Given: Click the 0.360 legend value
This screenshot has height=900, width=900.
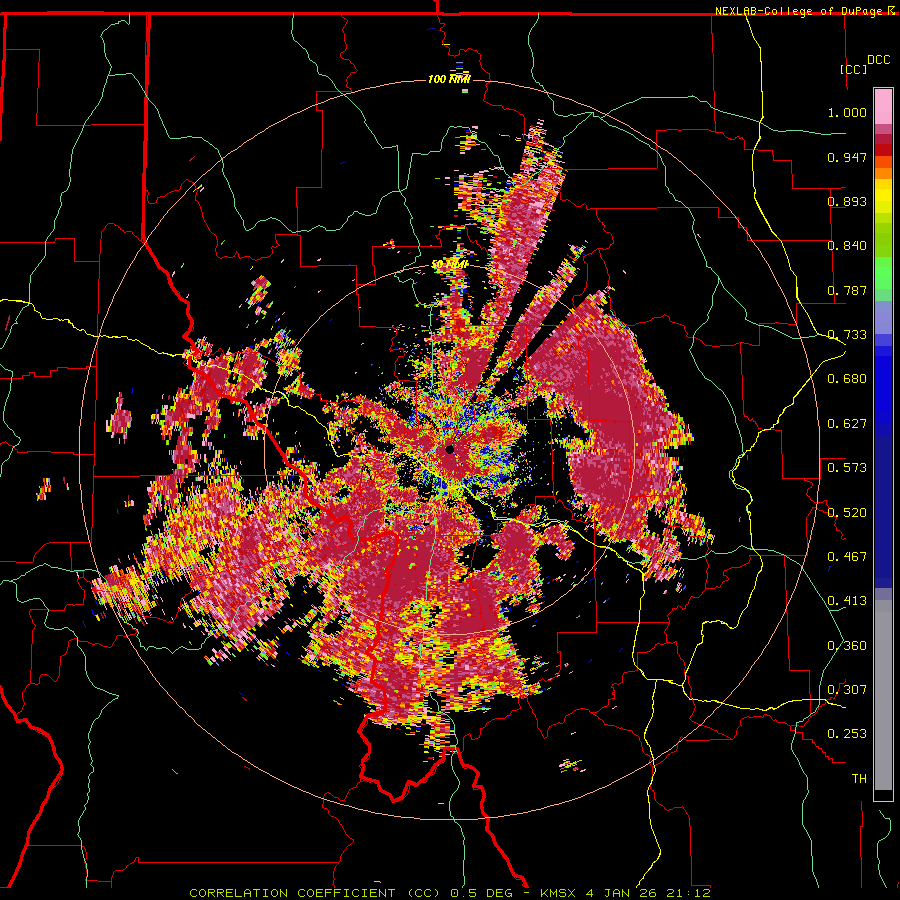Looking at the screenshot, I should point(847,645).
